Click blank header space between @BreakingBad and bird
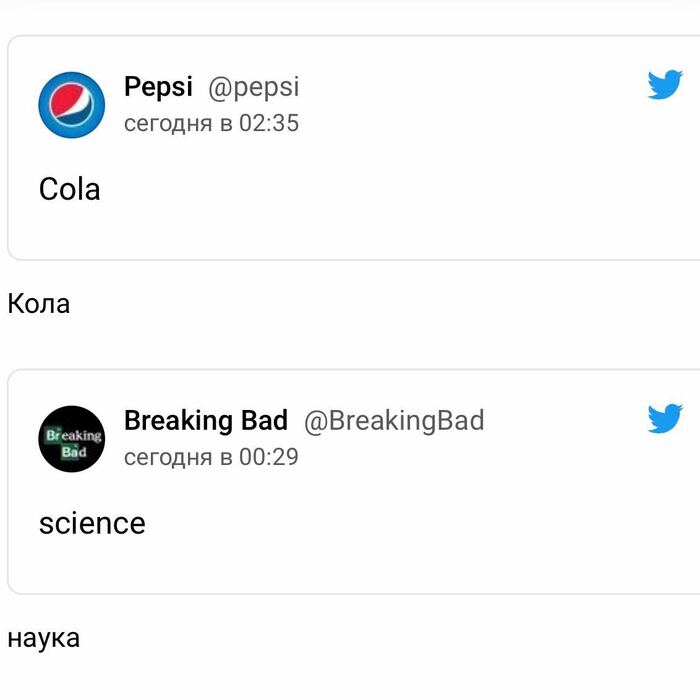Image resolution: width=700 pixels, height=700 pixels. [x=565, y=420]
